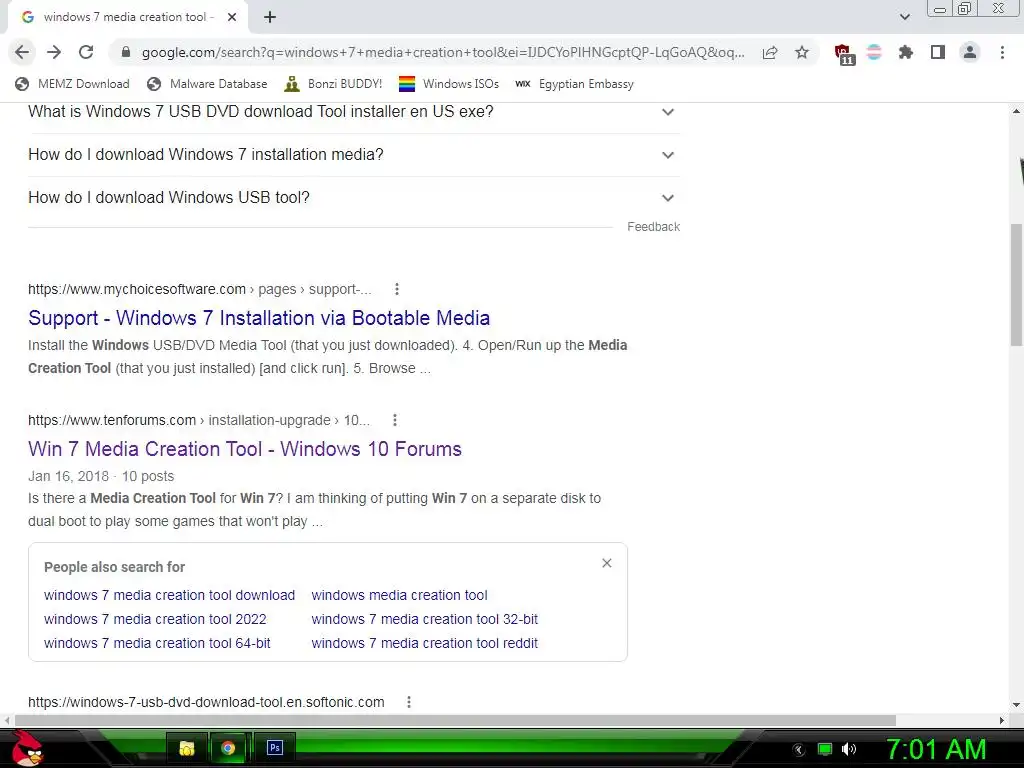Bookmark this page with the star
Screen dimensions: 1024x768
802,52
